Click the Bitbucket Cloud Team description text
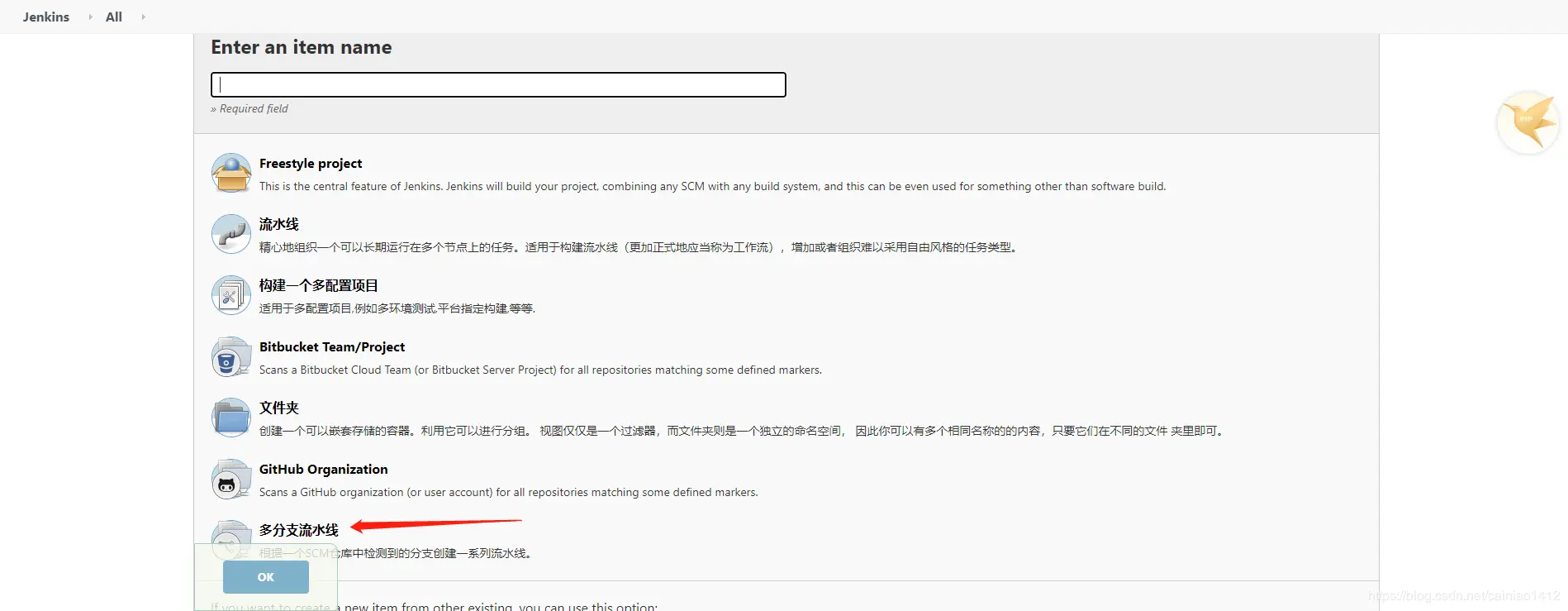1568x611 pixels. [x=540, y=370]
